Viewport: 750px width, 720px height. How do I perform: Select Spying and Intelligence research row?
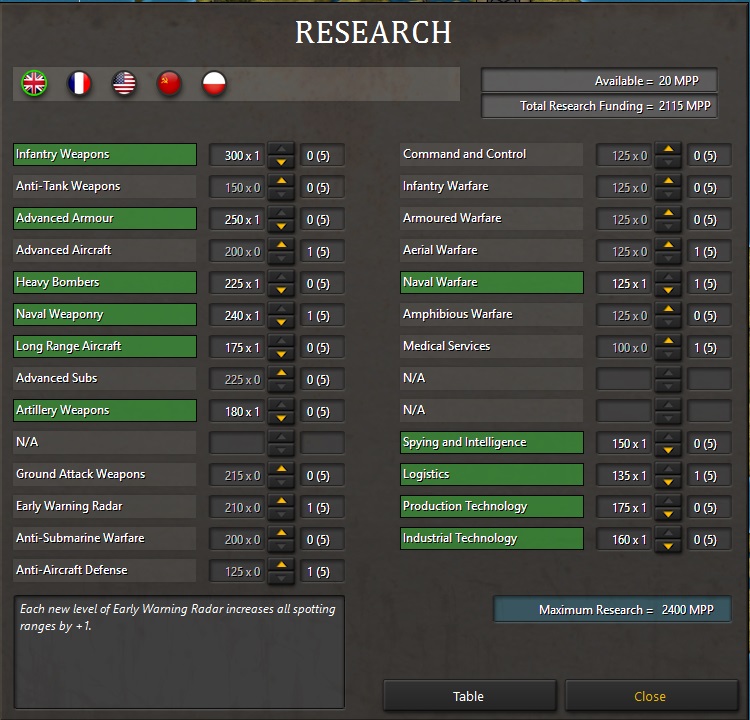[492, 443]
